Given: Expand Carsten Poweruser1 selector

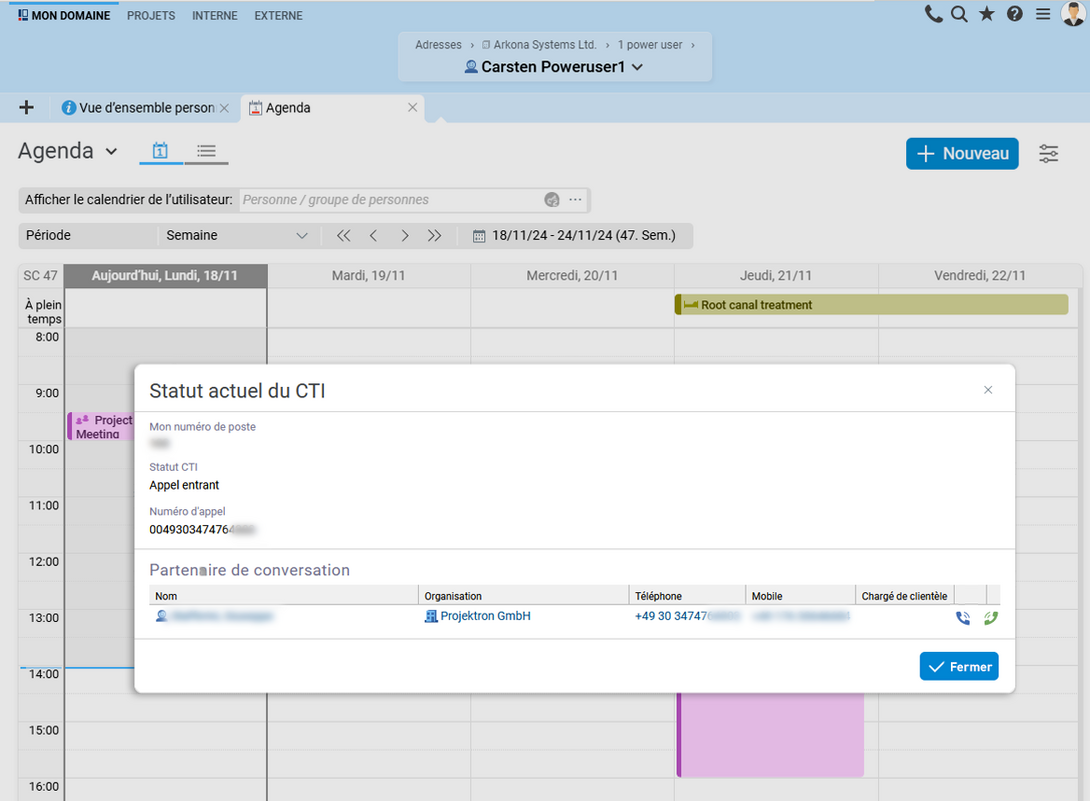Looking at the screenshot, I should click(x=554, y=67).
